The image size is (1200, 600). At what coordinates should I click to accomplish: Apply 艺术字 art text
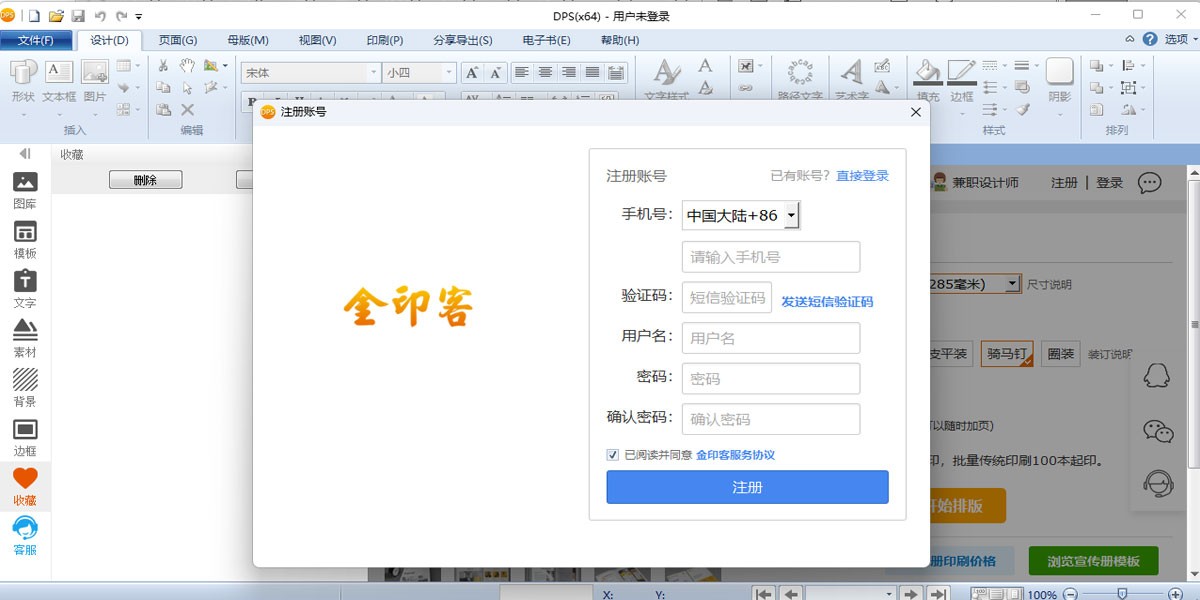pyautogui.click(x=852, y=80)
